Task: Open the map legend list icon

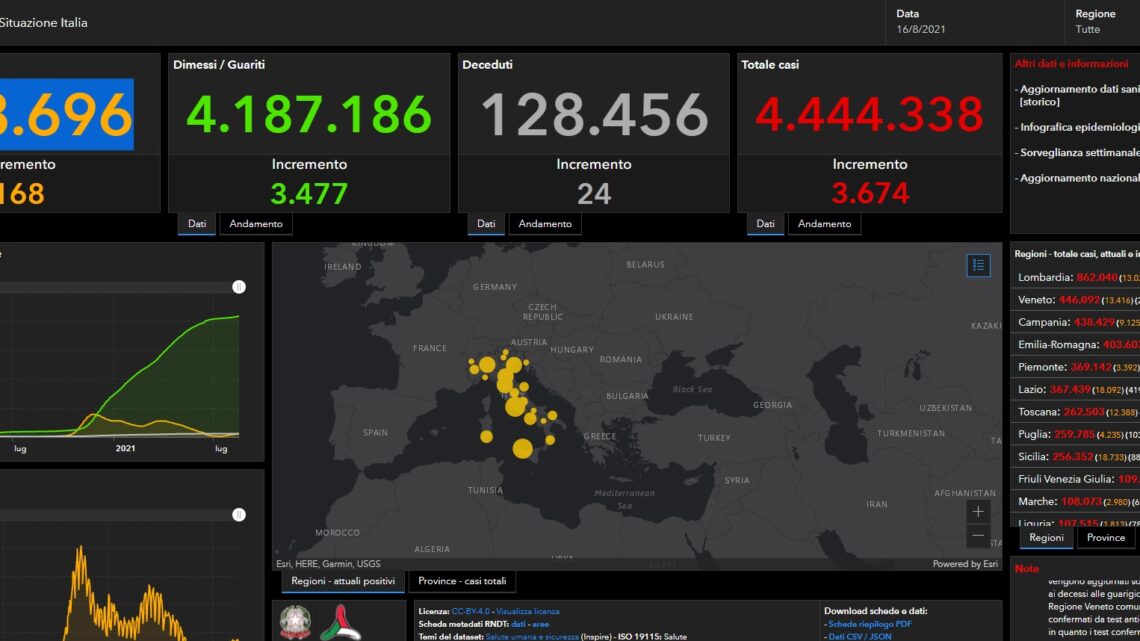Action: point(978,265)
